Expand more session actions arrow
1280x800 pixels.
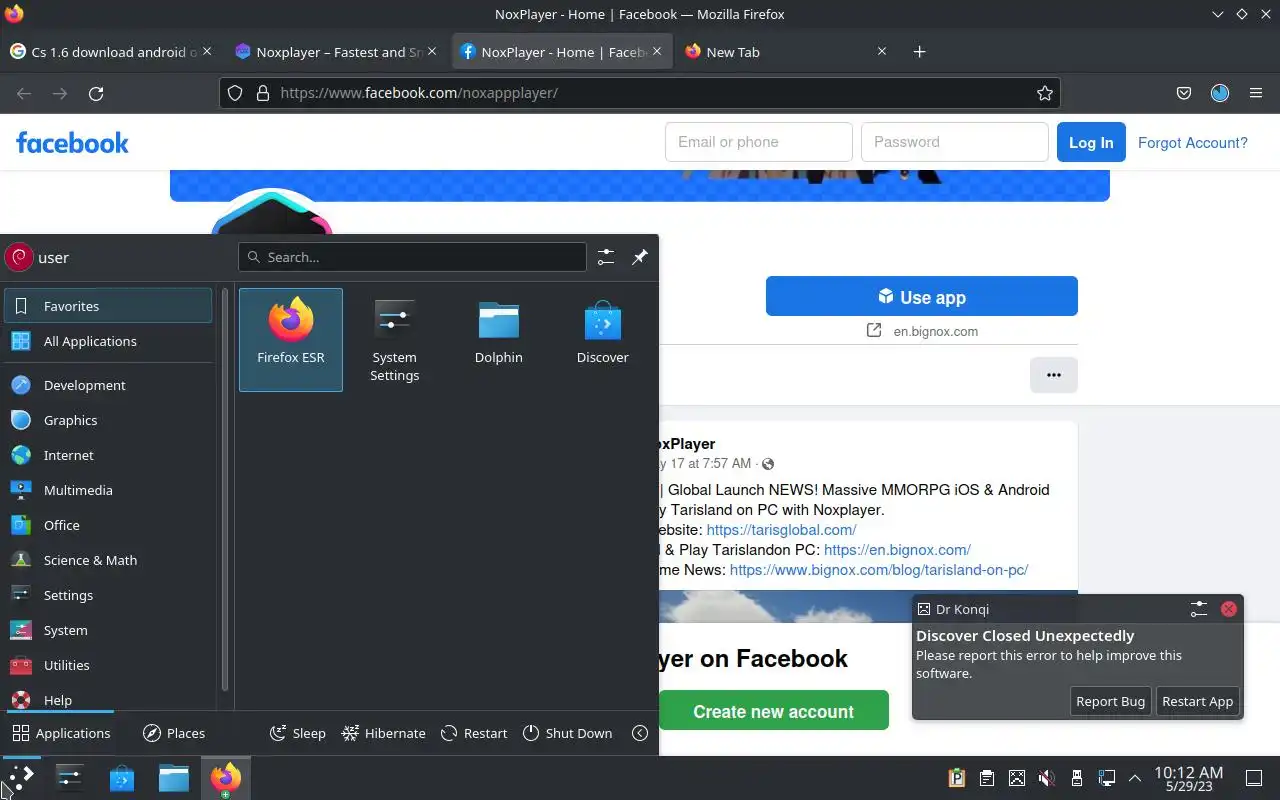click(640, 733)
